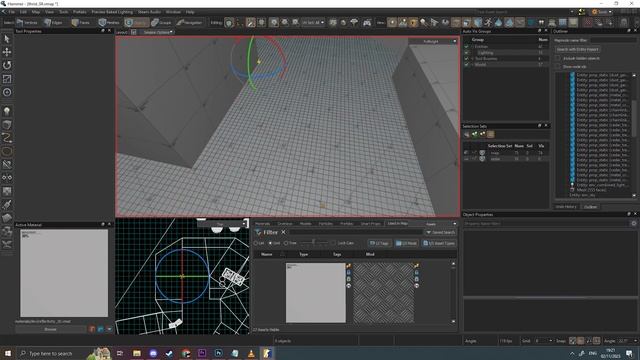Select the Pivot tool
Screen dimensions: 640x360
[x=7, y=92]
